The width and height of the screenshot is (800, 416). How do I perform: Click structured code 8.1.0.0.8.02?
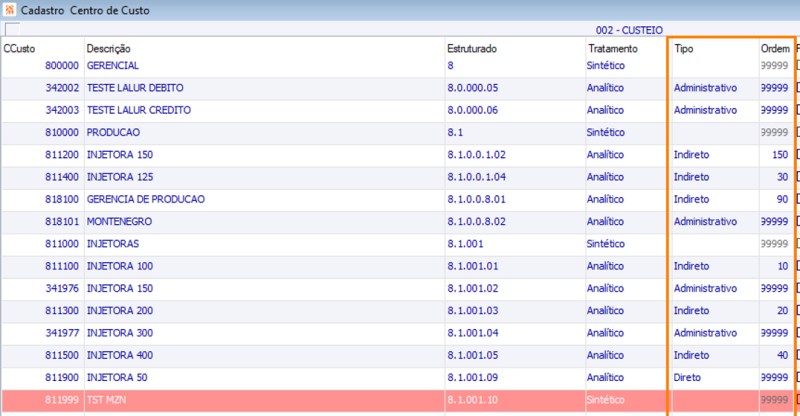coord(477,222)
